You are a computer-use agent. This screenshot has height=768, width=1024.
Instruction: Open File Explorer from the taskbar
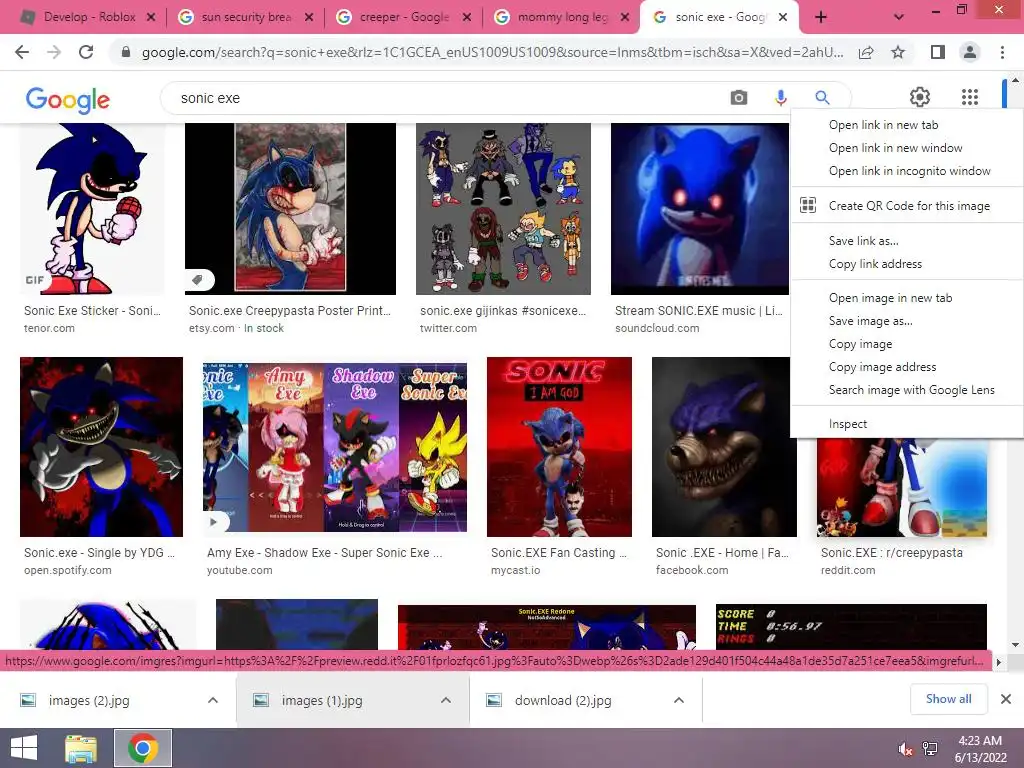[81, 748]
